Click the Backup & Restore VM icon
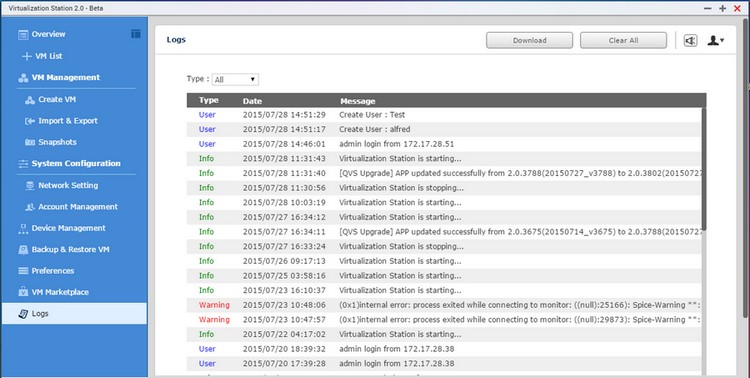The image size is (750, 378). pos(23,250)
